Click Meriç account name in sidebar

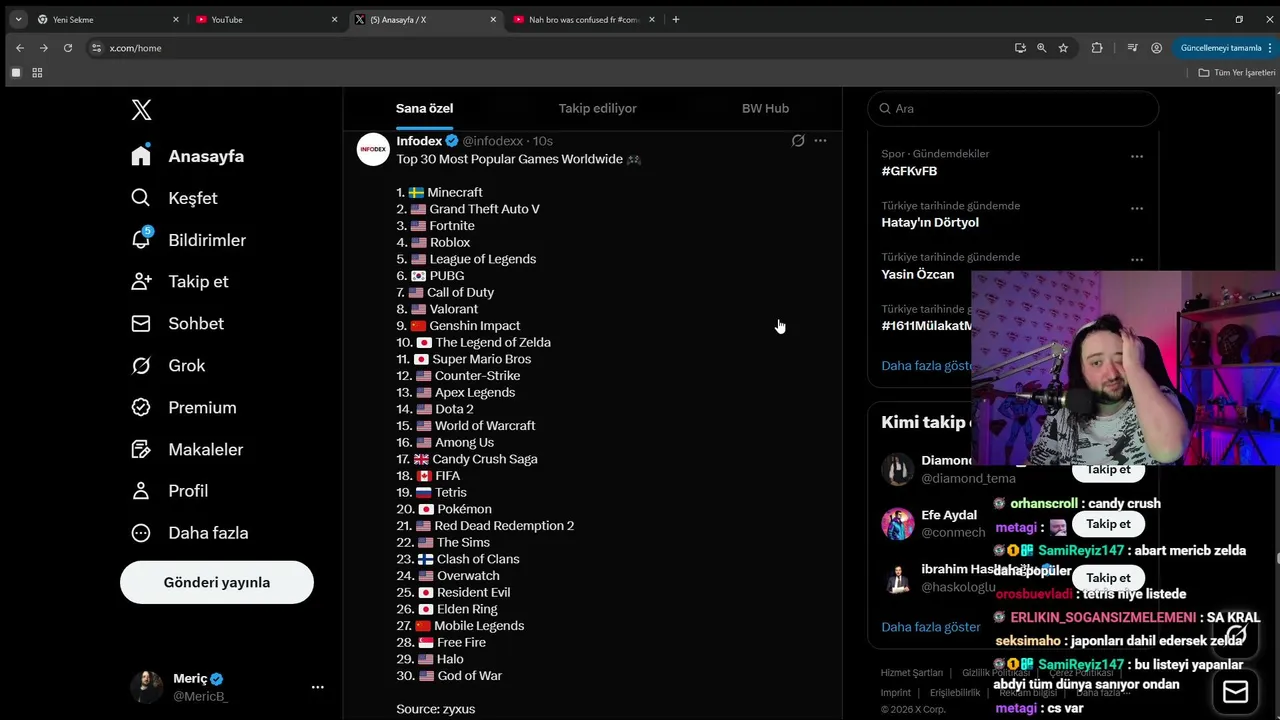coord(190,679)
